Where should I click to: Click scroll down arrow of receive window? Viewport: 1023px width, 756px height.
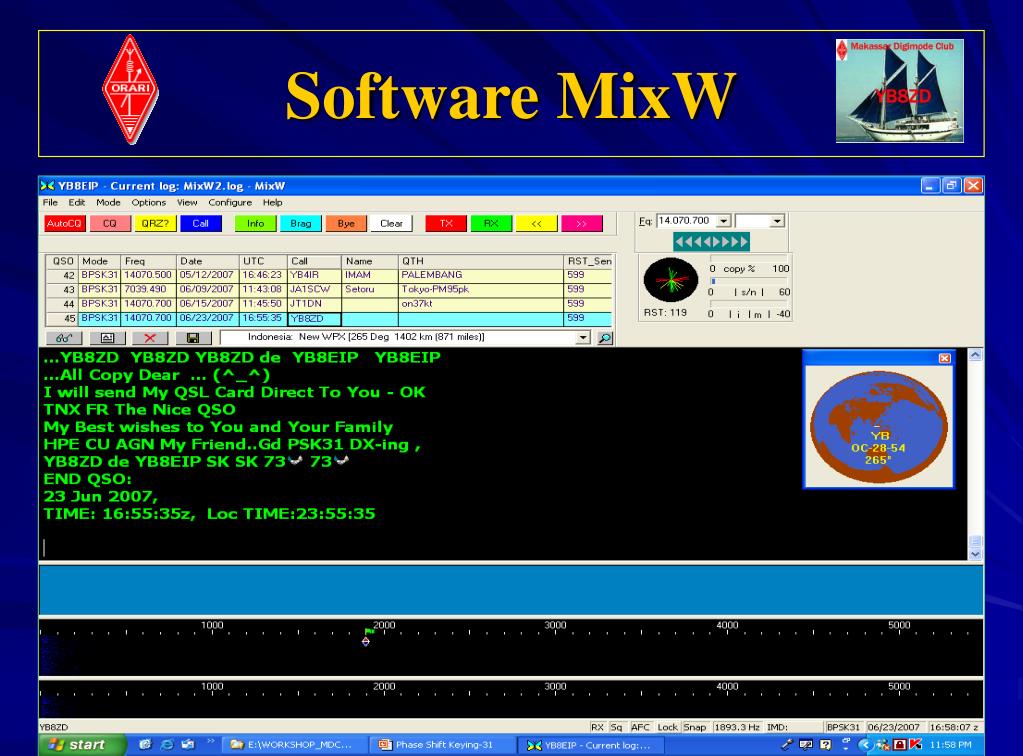click(975, 554)
